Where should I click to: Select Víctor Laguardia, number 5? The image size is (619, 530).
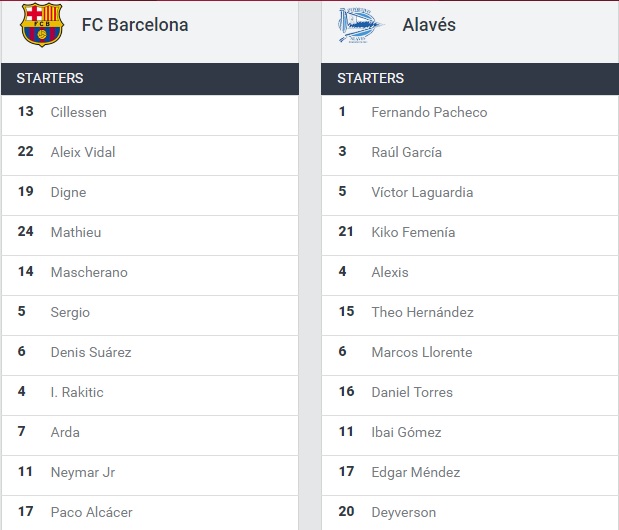[422, 192]
